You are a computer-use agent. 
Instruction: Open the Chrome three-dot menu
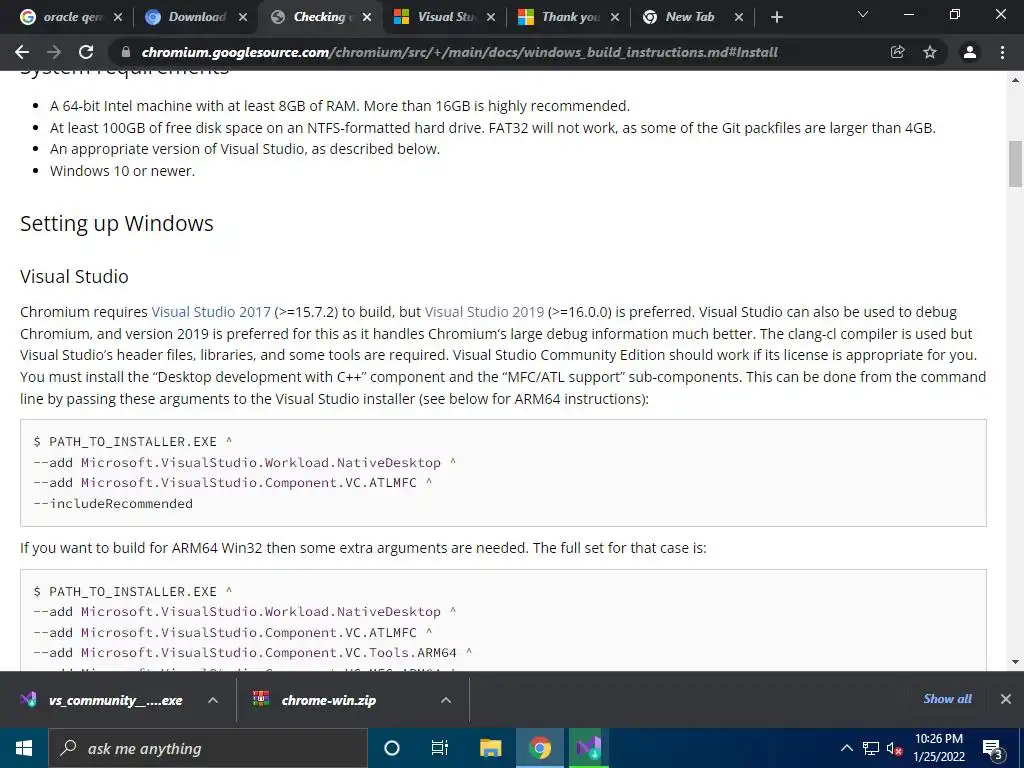coord(1002,52)
